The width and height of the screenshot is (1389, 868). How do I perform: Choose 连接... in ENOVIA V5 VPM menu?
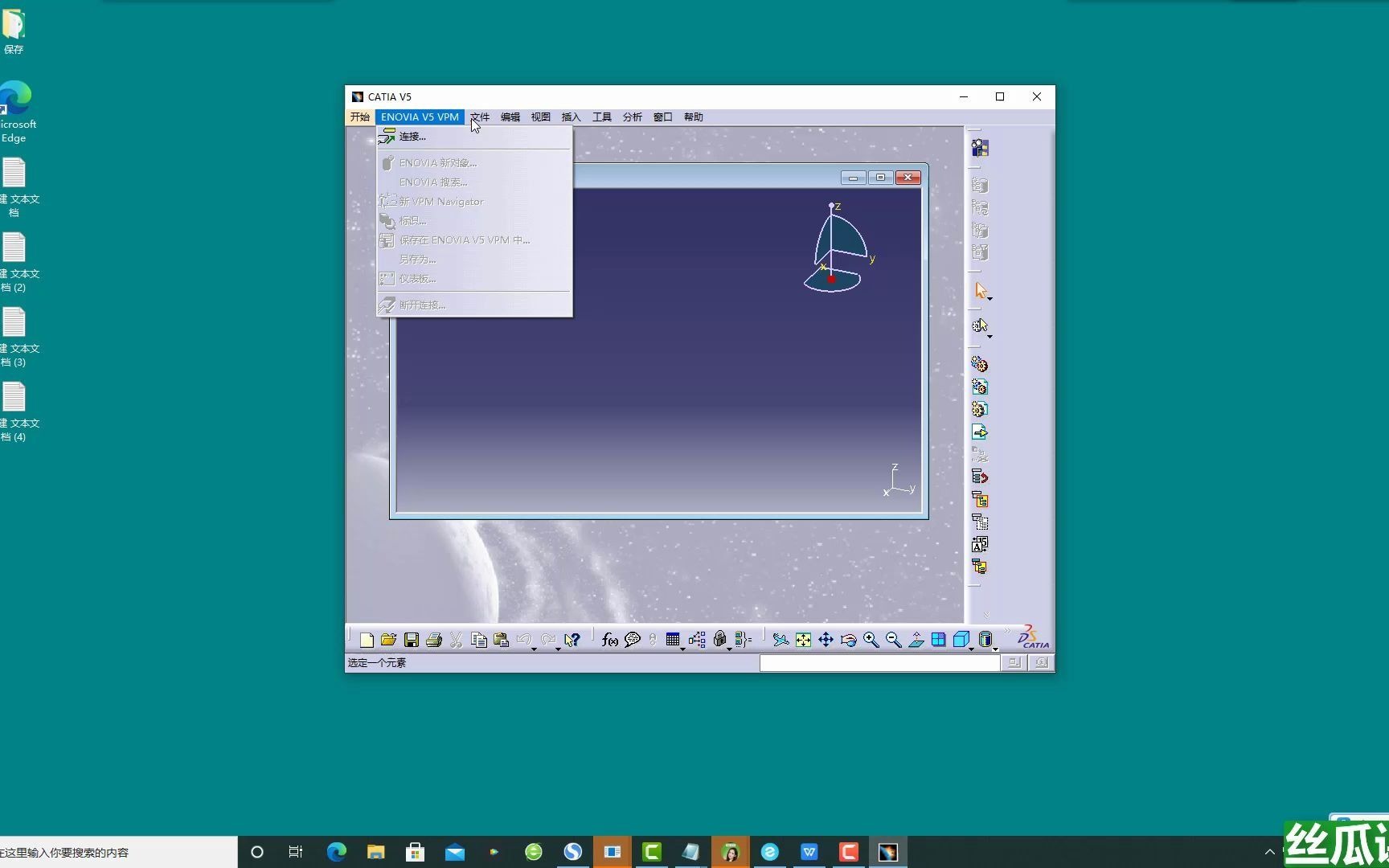474,137
